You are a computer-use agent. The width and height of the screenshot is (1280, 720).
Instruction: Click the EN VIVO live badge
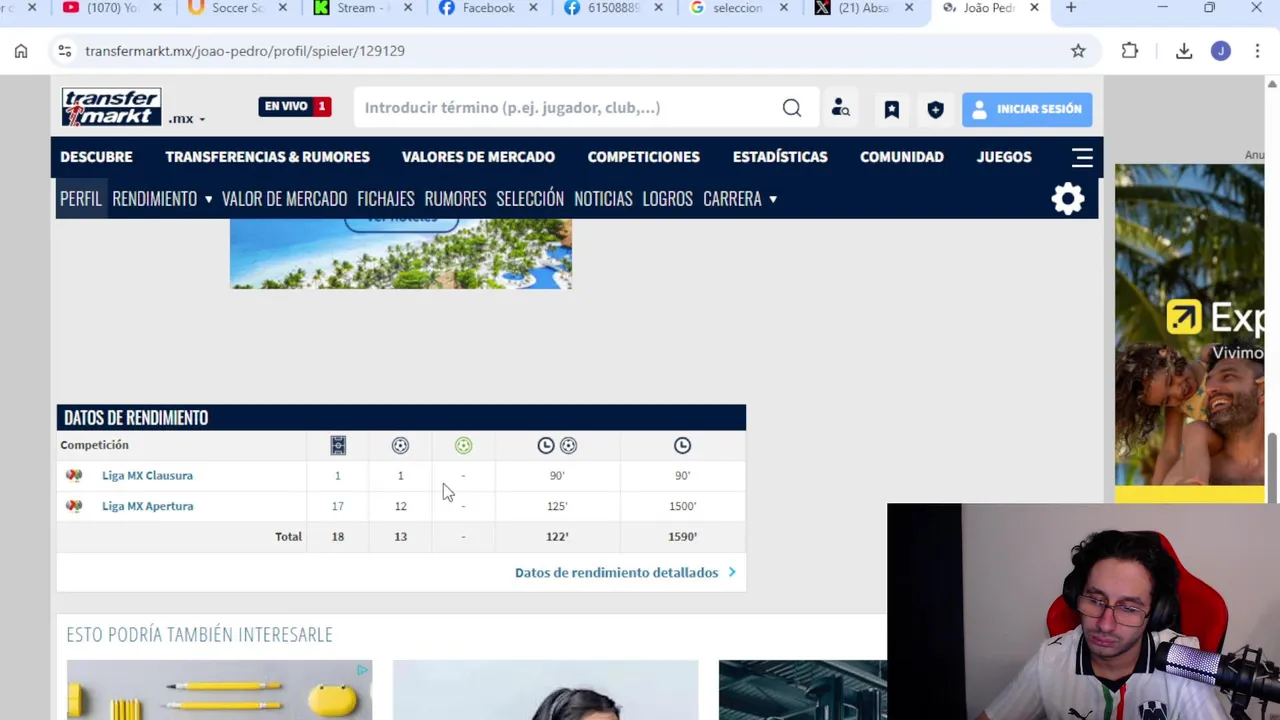294,106
